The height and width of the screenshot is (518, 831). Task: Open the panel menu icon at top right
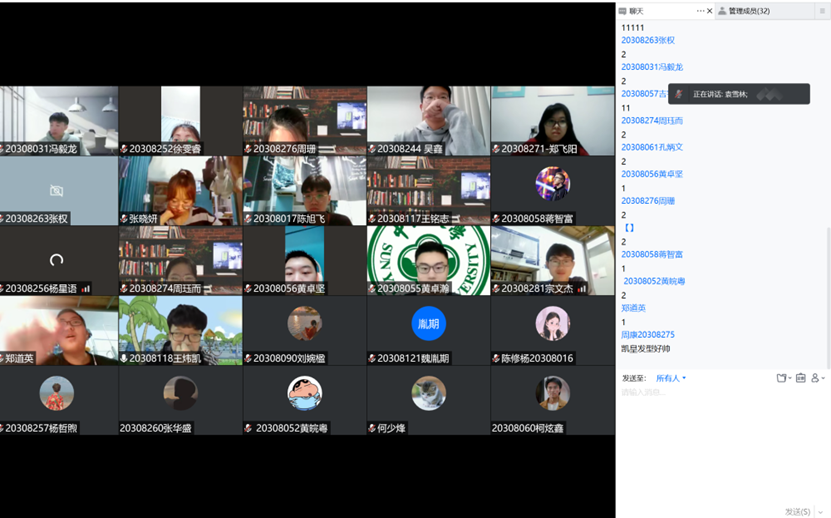pos(822,11)
